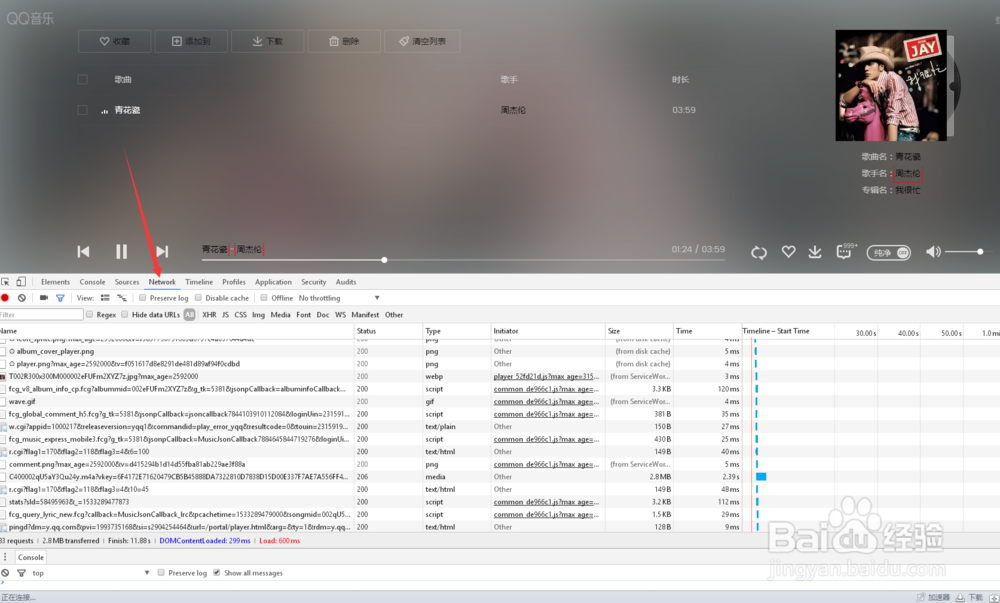Switch to the Timeline tab
Image resolution: width=1000 pixels, height=603 pixels.
point(199,282)
